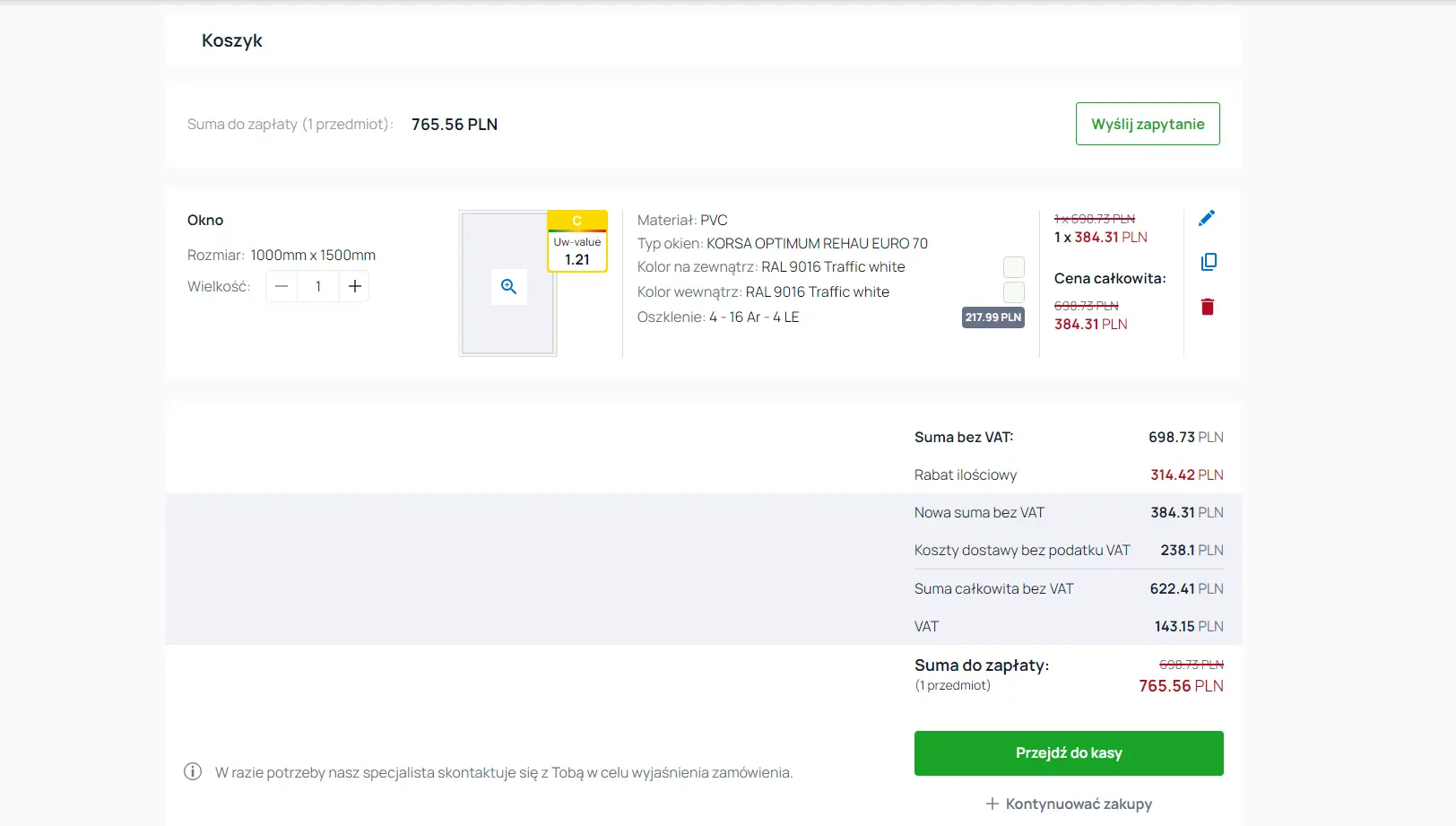Click the pencil icon to edit the window
The height and width of the screenshot is (826, 1456).
point(1207,218)
